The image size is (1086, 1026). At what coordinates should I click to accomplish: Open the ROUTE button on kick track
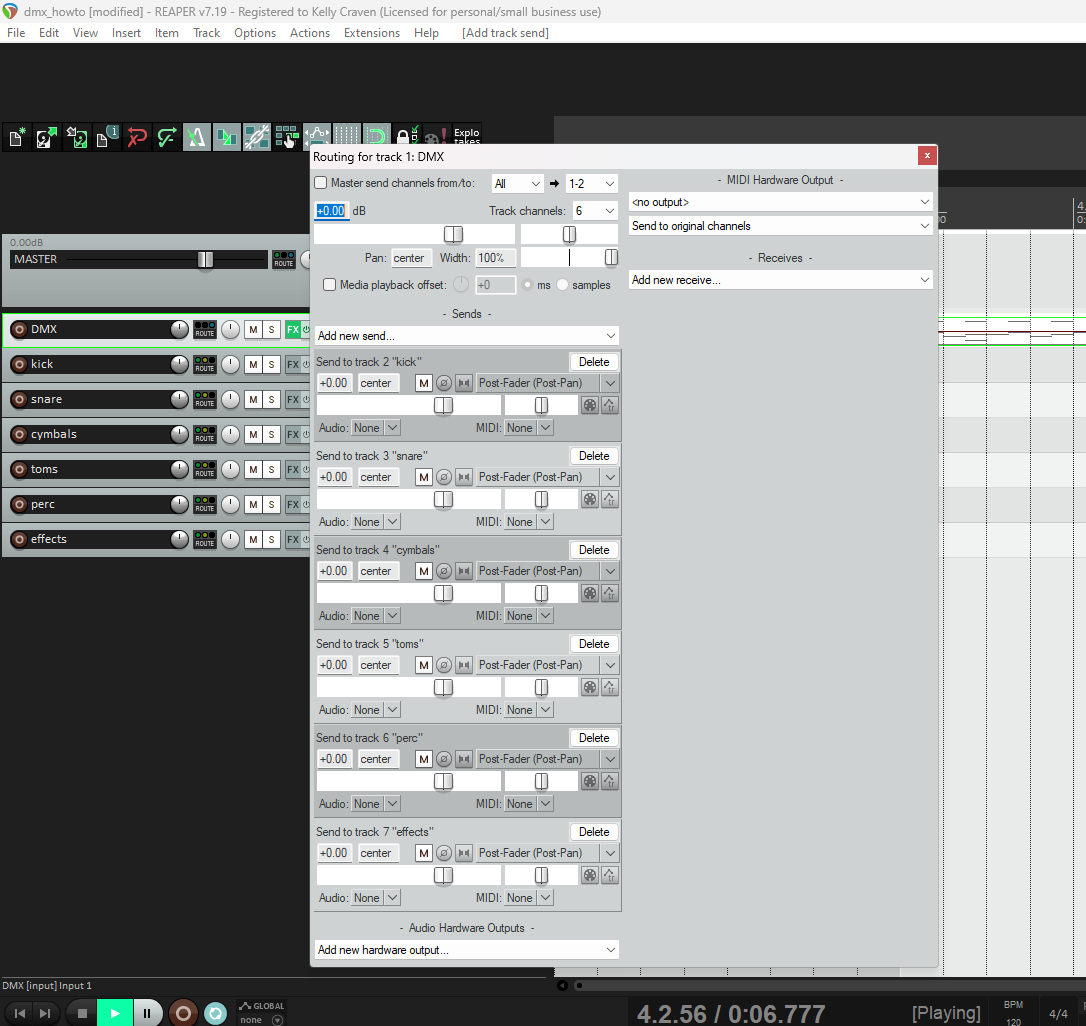[204, 364]
